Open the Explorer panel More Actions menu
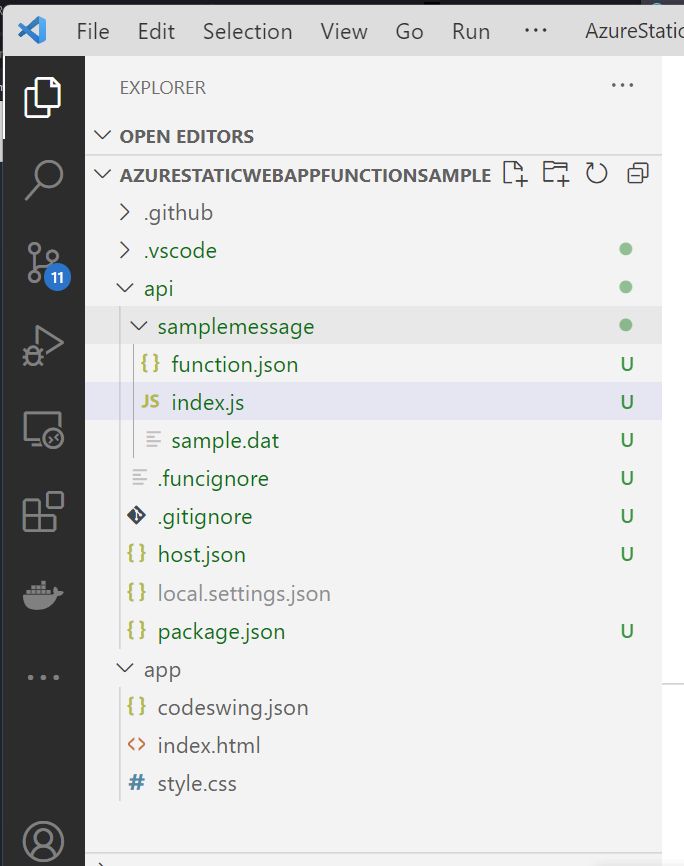The image size is (684, 866). point(622,85)
